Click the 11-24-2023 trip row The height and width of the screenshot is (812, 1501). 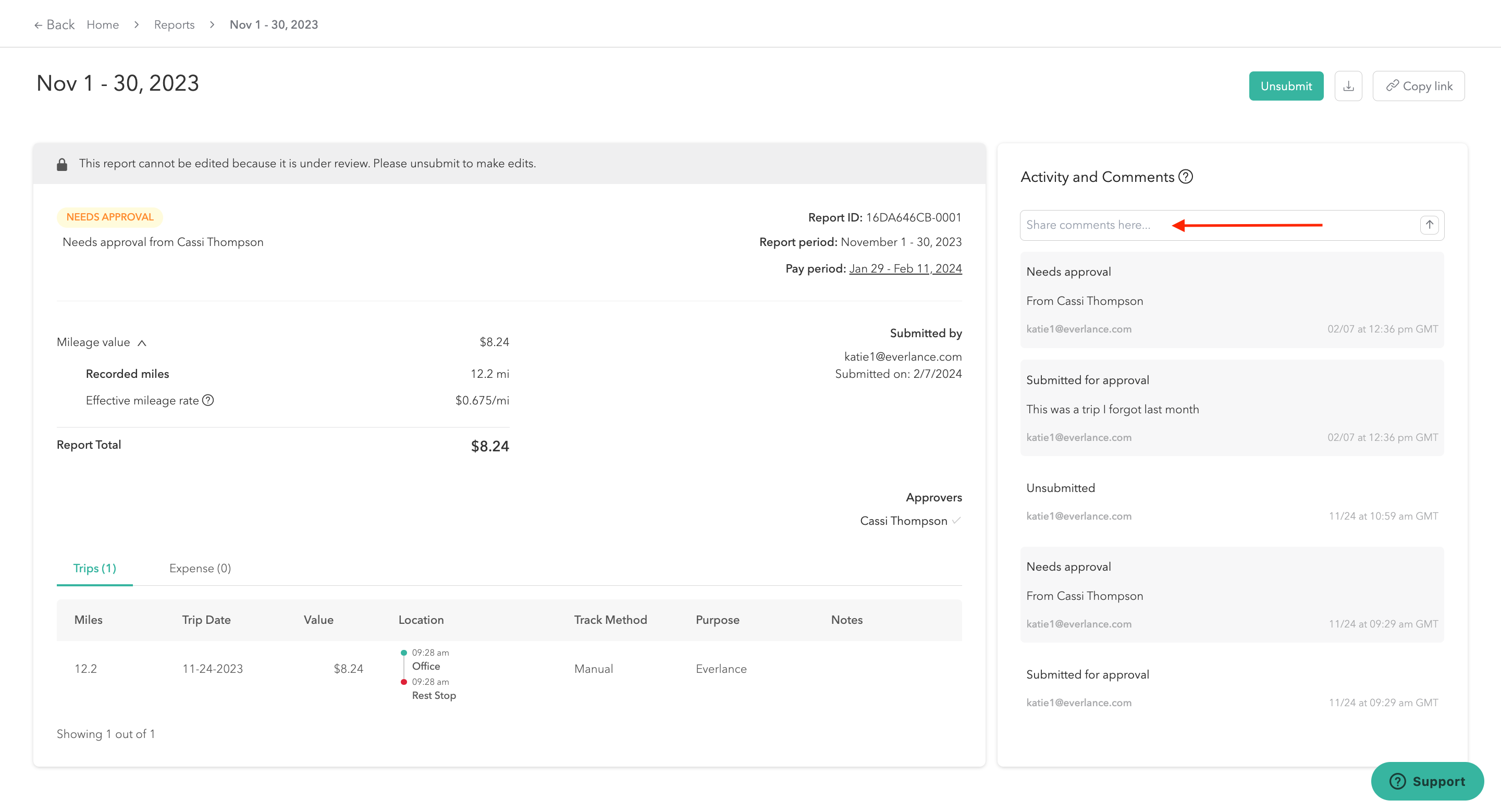pyautogui.click(x=212, y=669)
